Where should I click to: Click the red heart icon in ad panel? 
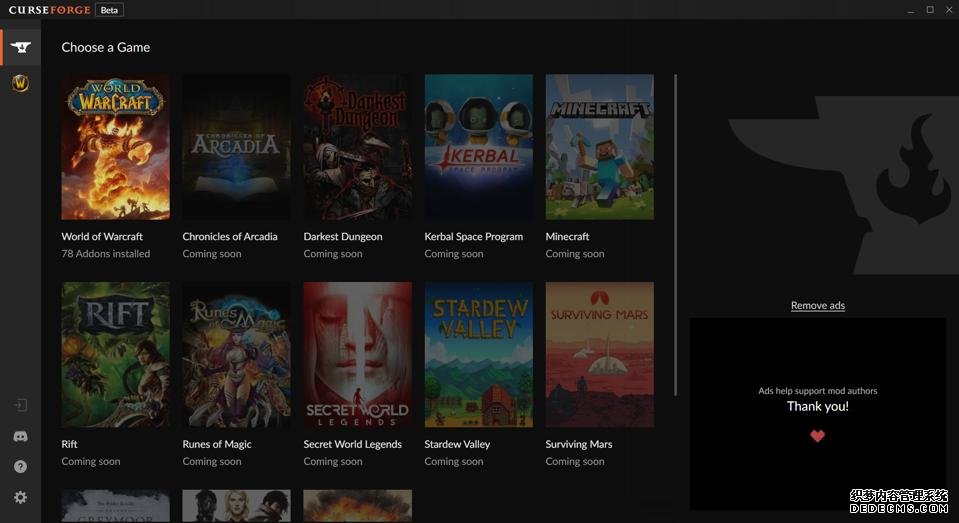[817, 436]
